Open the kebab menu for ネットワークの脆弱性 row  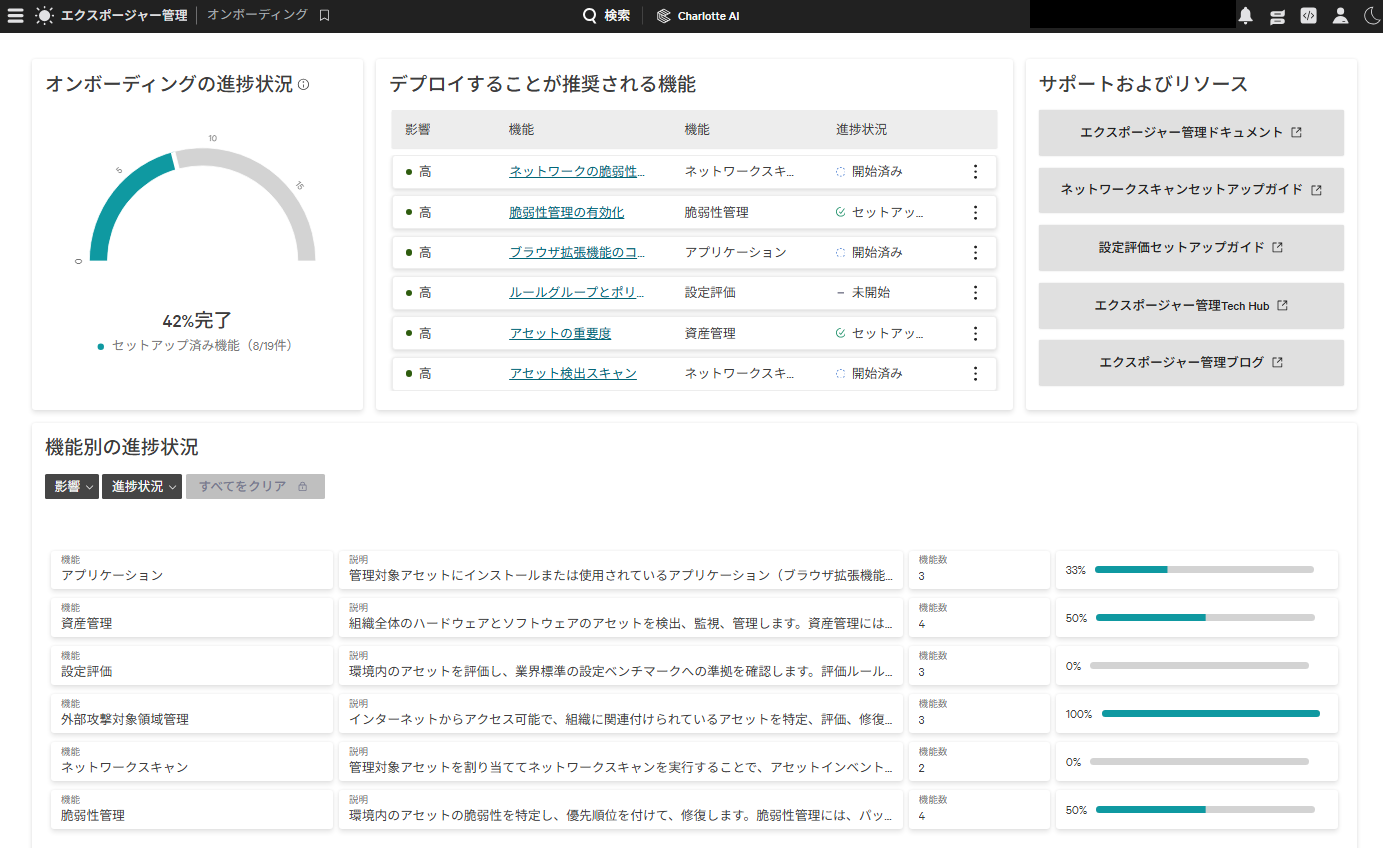pyautogui.click(x=975, y=171)
